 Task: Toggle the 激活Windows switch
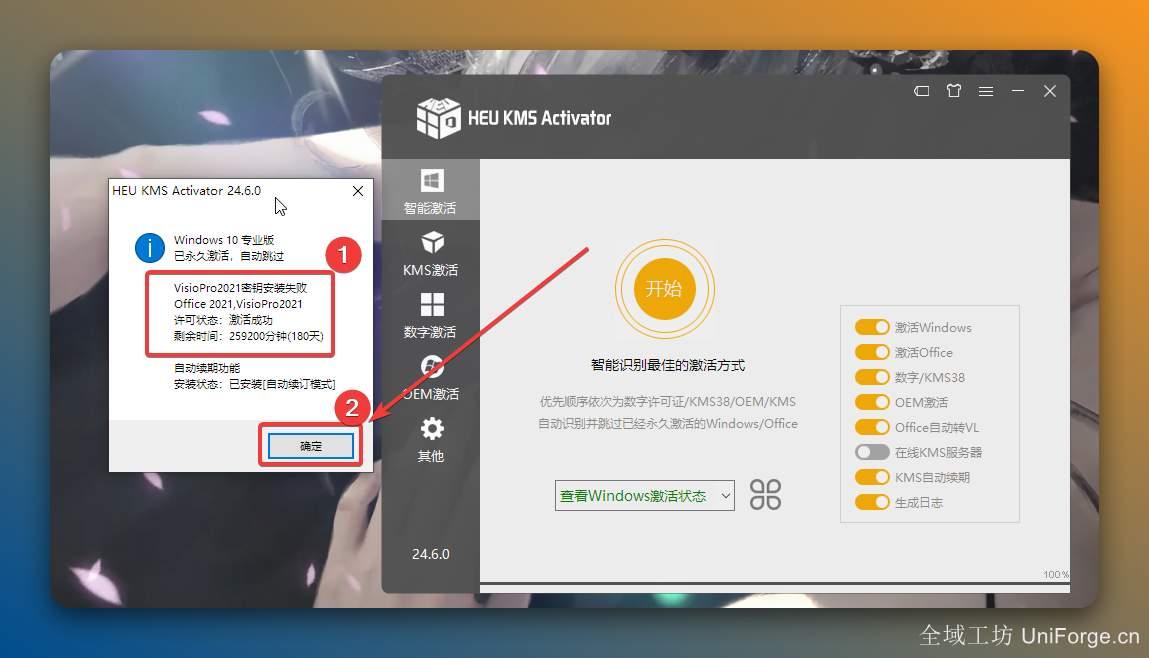(x=872, y=327)
